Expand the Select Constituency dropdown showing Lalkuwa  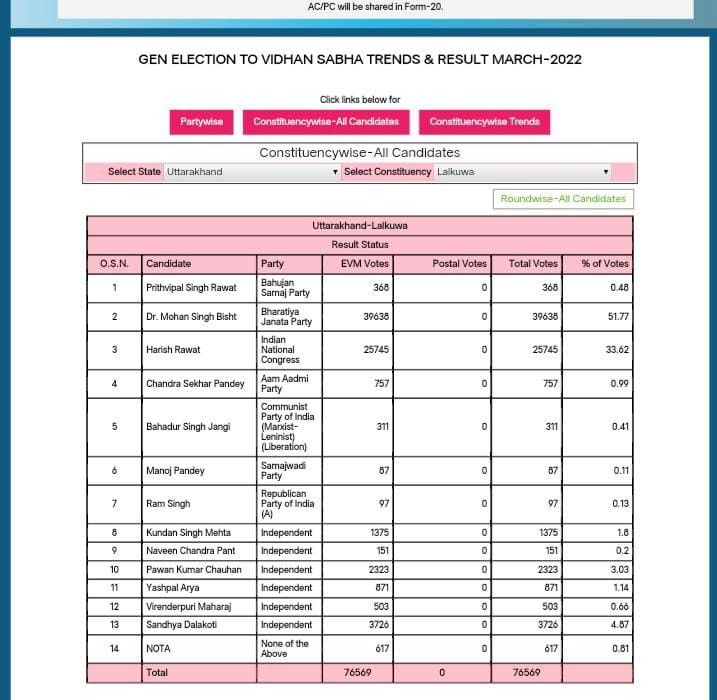point(522,172)
